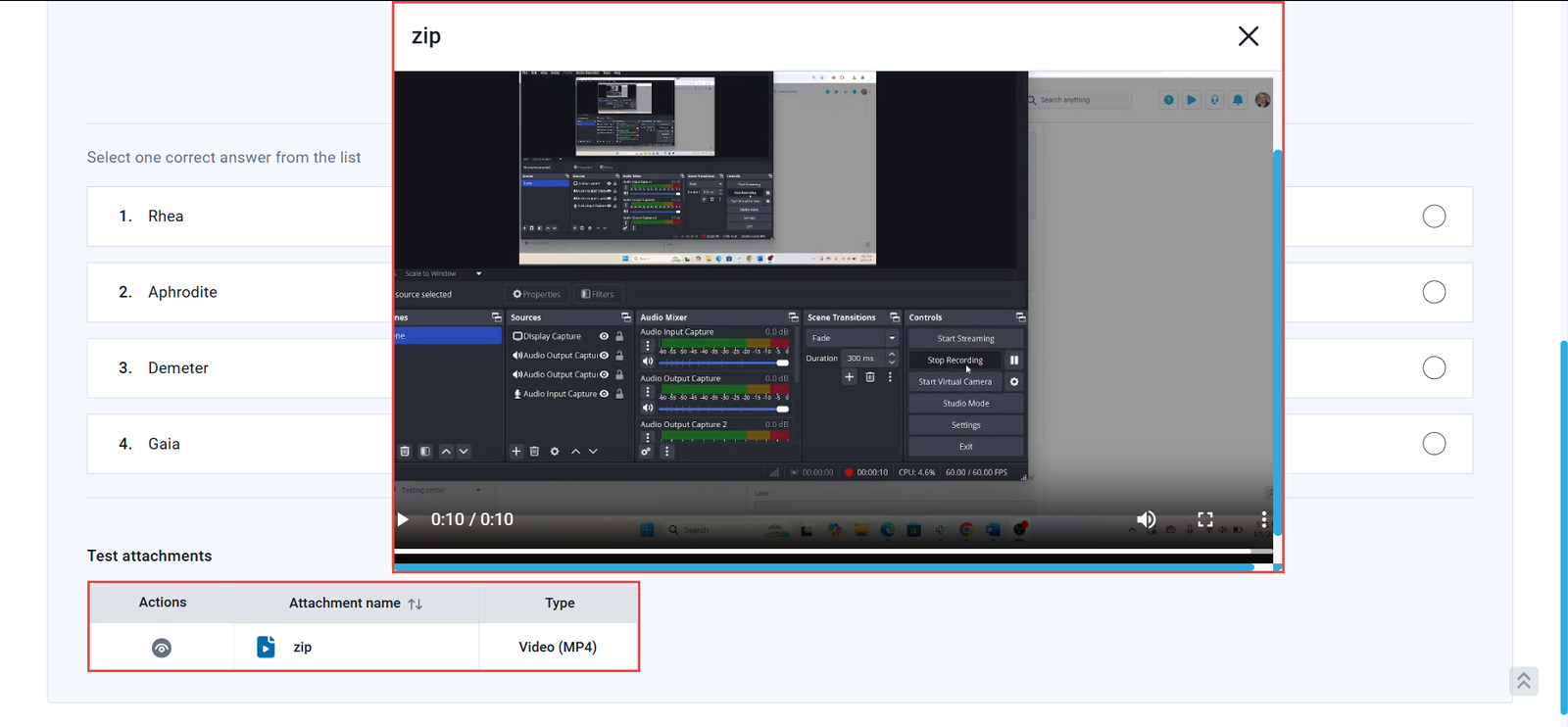
Task: Select the radio button for Rhea
Action: (x=1433, y=217)
